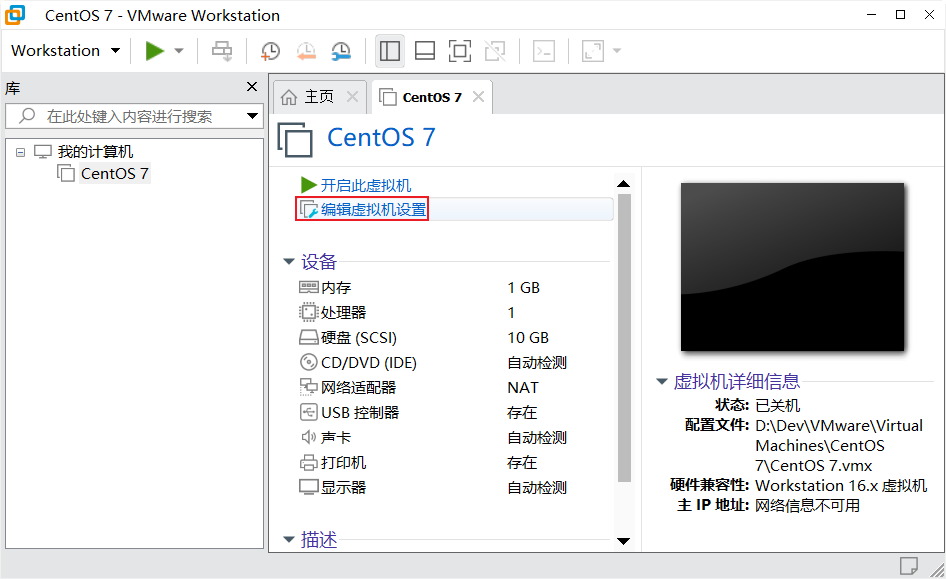
Task: Click the message log icon in status bar
Action: [x=909, y=566]
